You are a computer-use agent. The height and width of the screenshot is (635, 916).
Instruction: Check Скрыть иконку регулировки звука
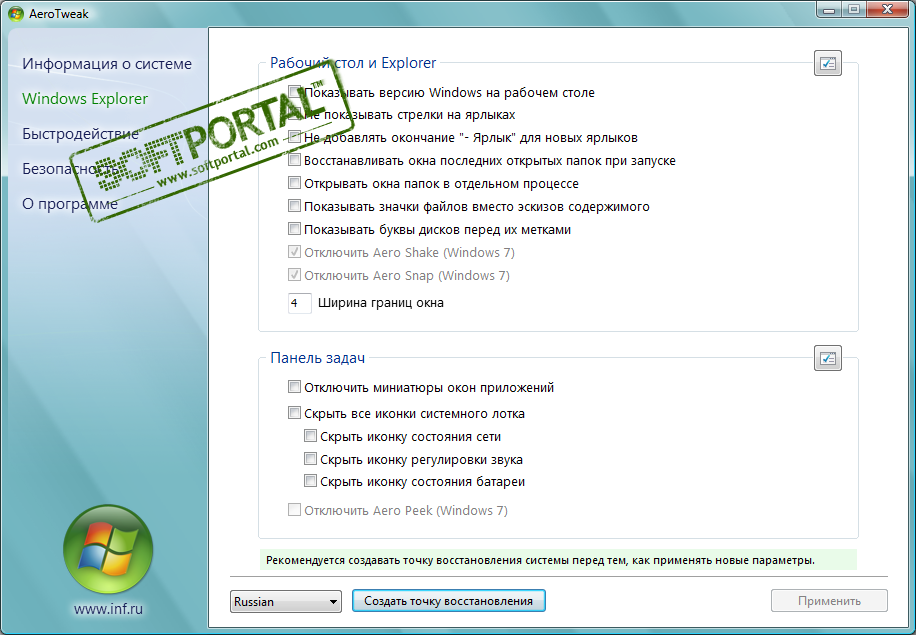310,459
